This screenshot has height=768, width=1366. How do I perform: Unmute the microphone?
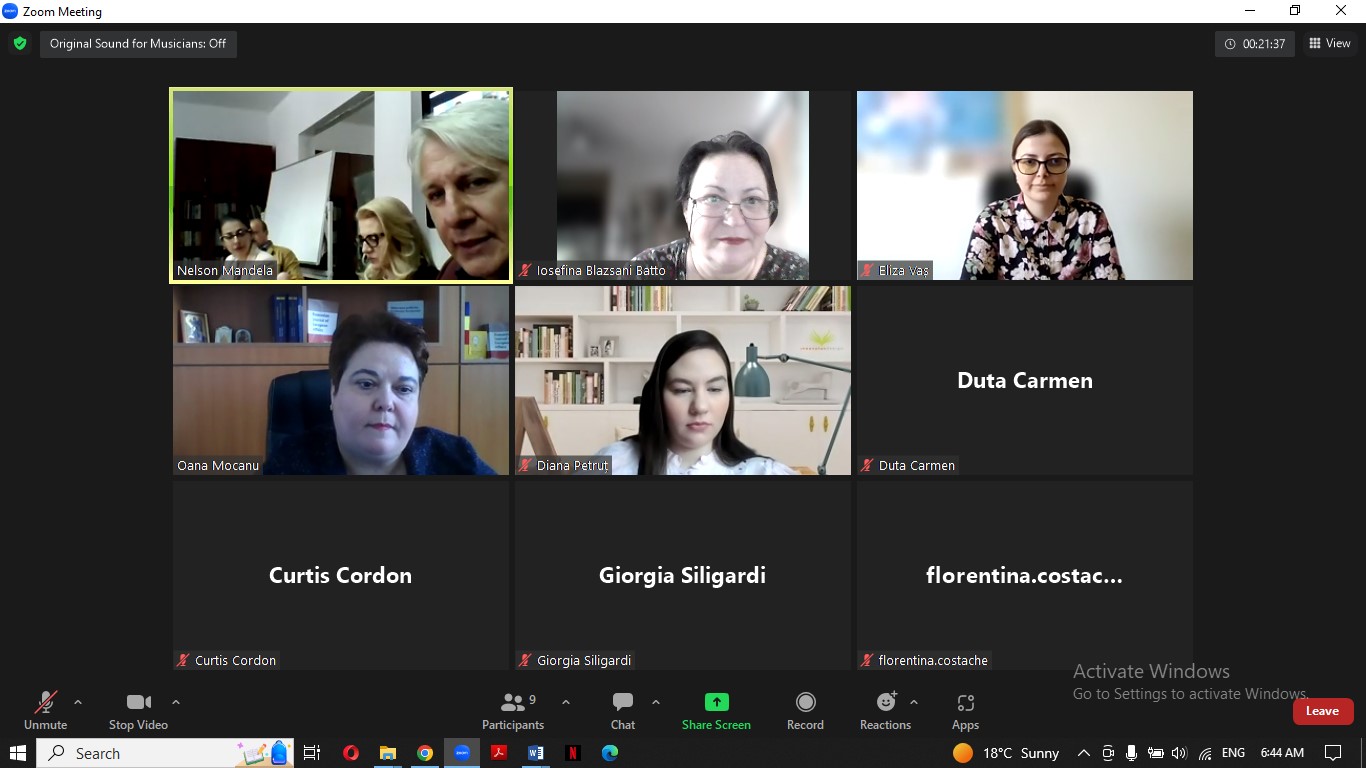click(45, 711)
